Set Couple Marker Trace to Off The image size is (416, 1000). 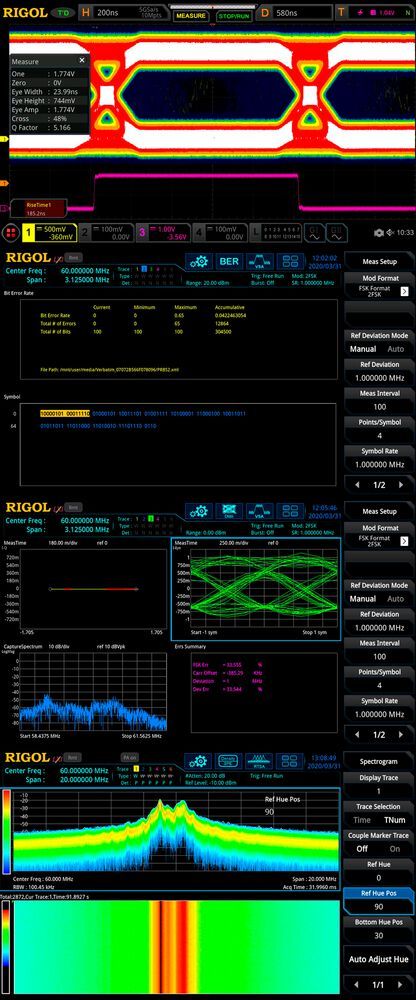pos(362,849)
